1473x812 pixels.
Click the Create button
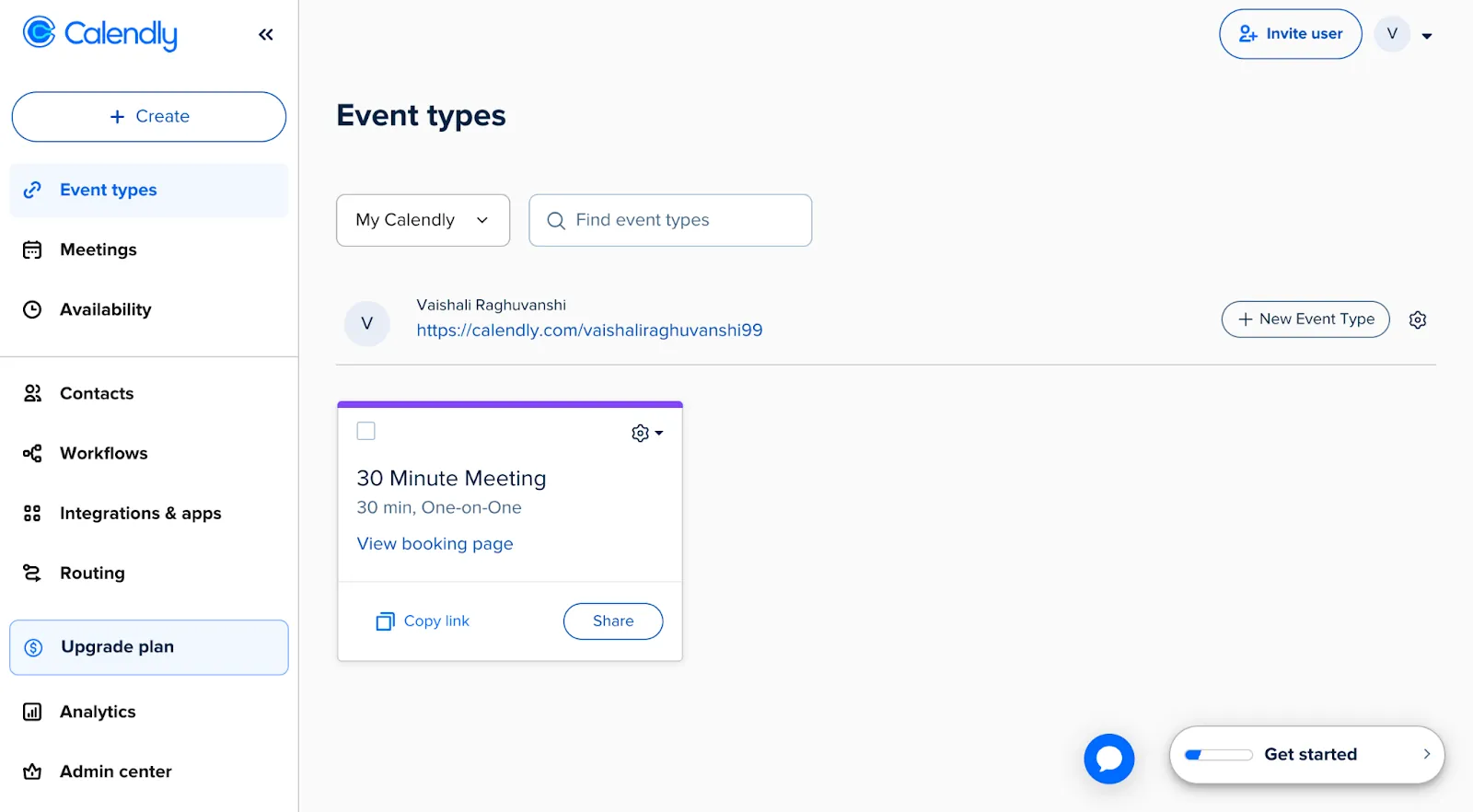click(149, 117)
